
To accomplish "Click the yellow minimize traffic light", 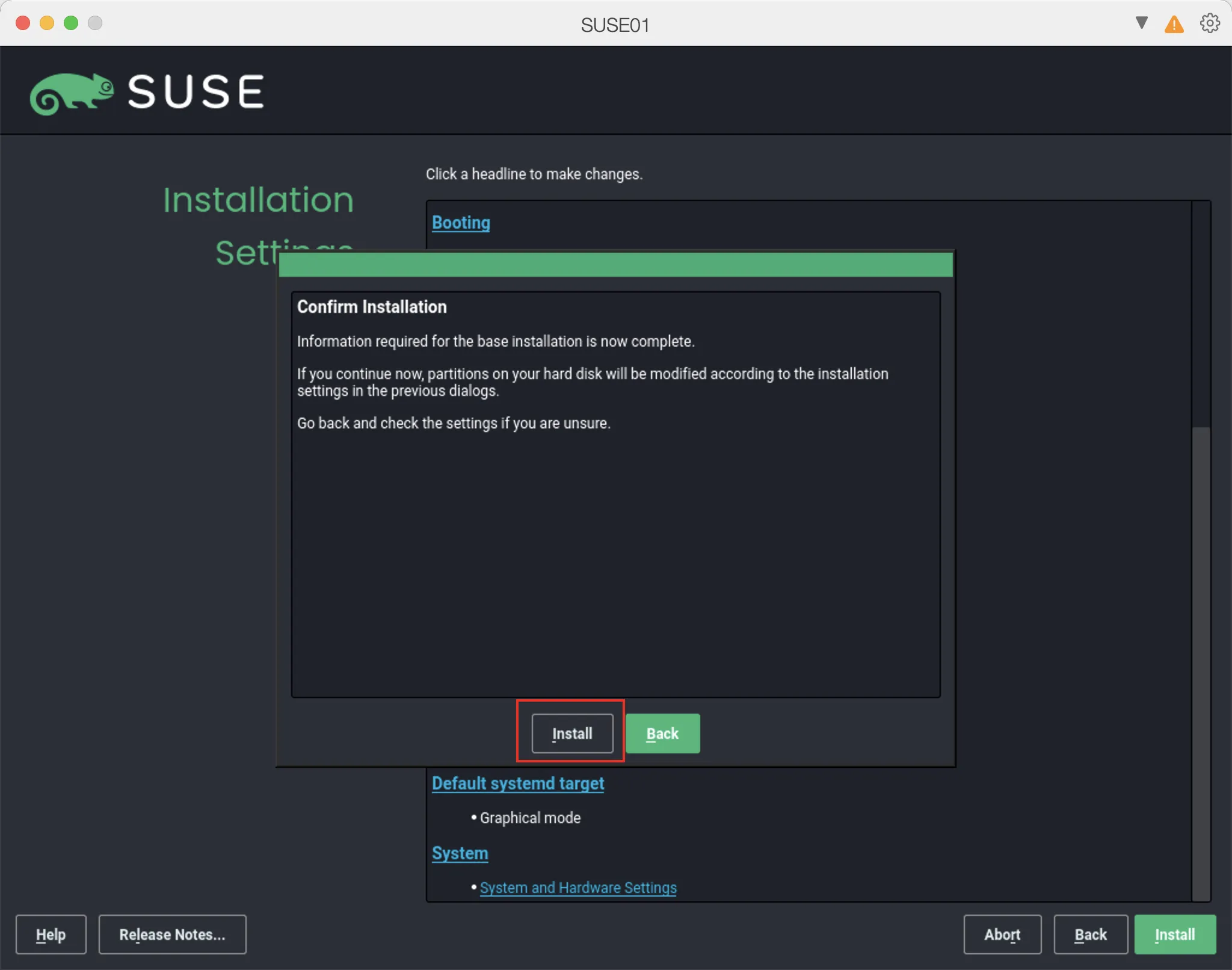I will point(48,23).
